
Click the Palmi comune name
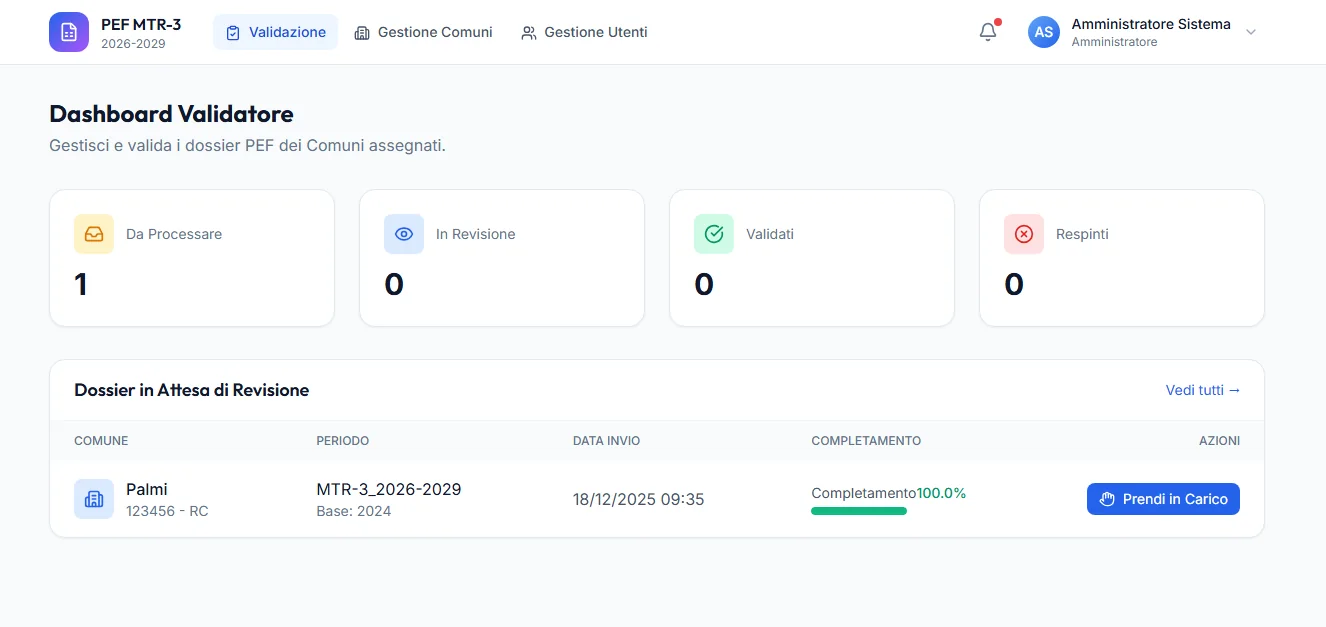(x=147, y=489)
